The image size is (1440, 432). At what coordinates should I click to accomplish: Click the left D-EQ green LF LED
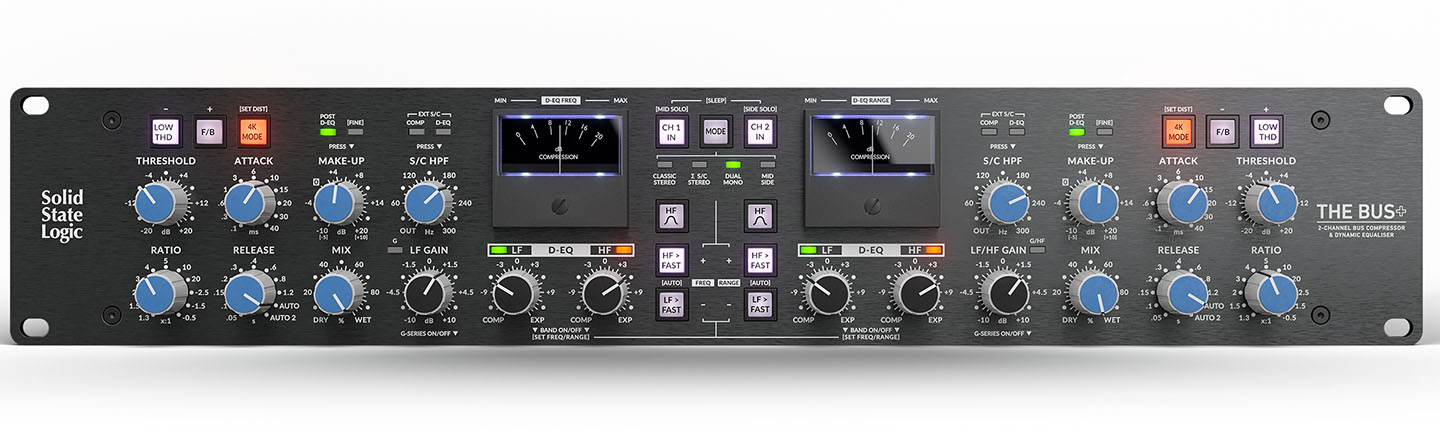tap(498, 249)
